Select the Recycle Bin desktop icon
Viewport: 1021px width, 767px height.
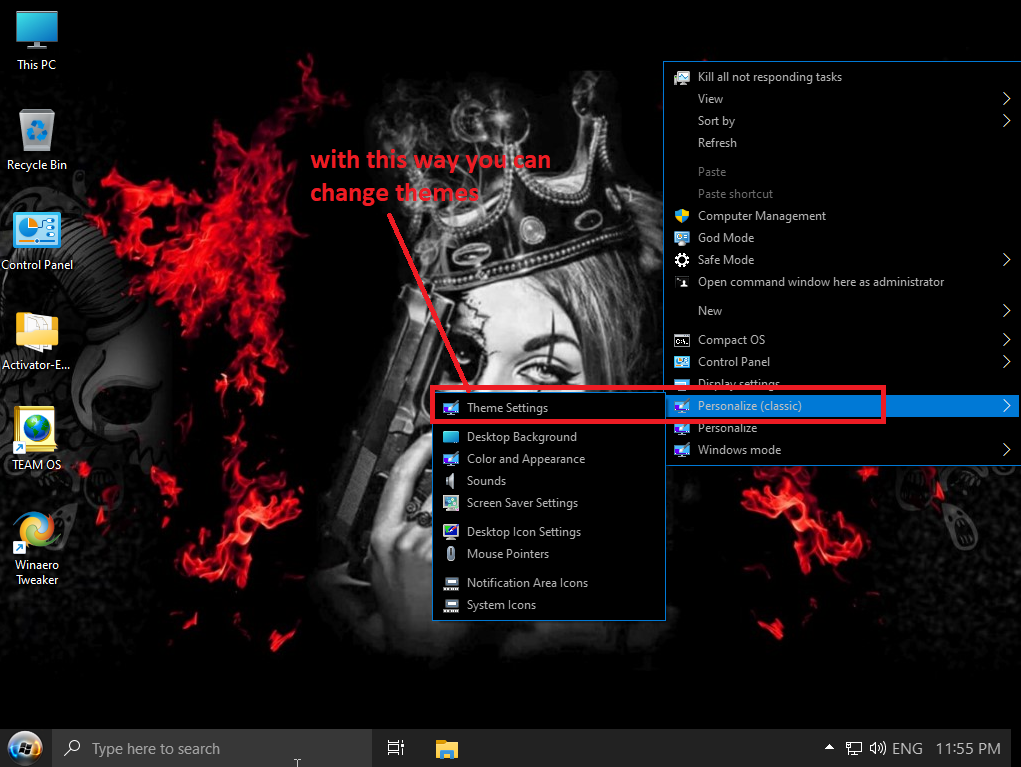coord(36,140)
